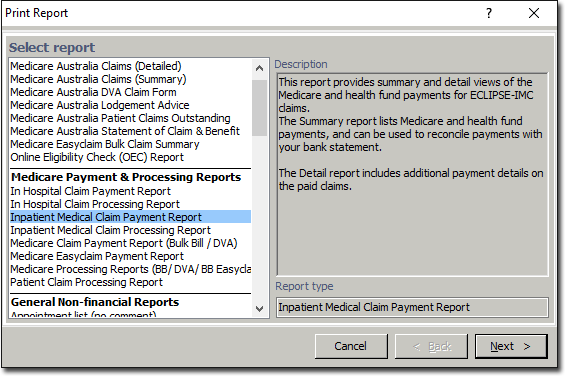The image size is (565, 376).
Task: Select In Hospital Claim Payment Report
Action: click(x=91, y=191)
